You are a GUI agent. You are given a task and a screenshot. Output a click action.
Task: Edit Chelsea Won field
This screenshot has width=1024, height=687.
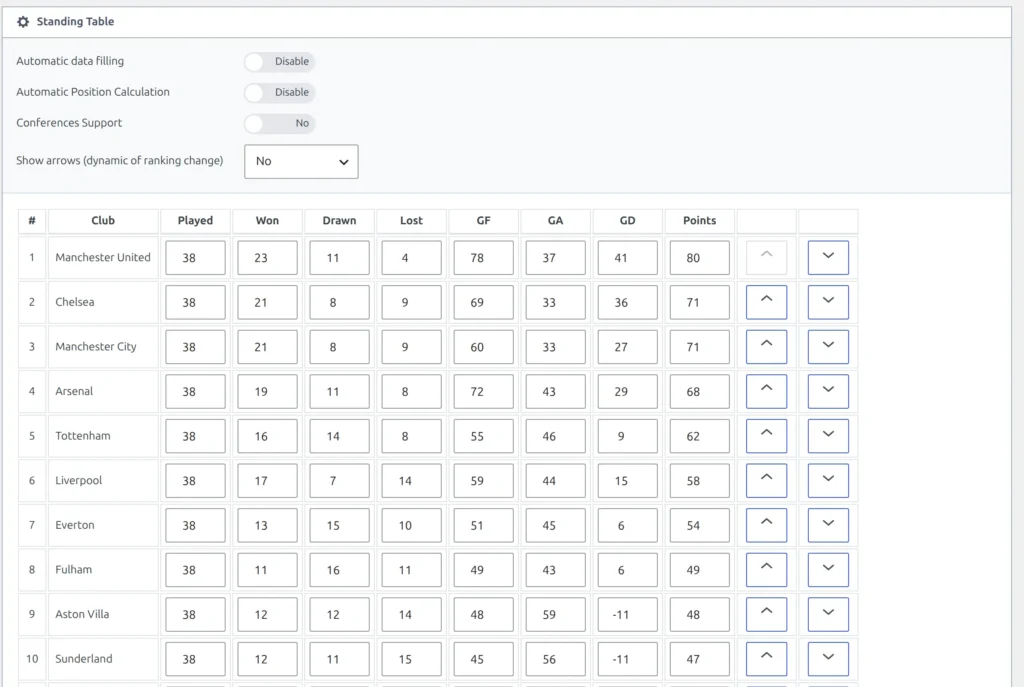[x=267, y=302]
